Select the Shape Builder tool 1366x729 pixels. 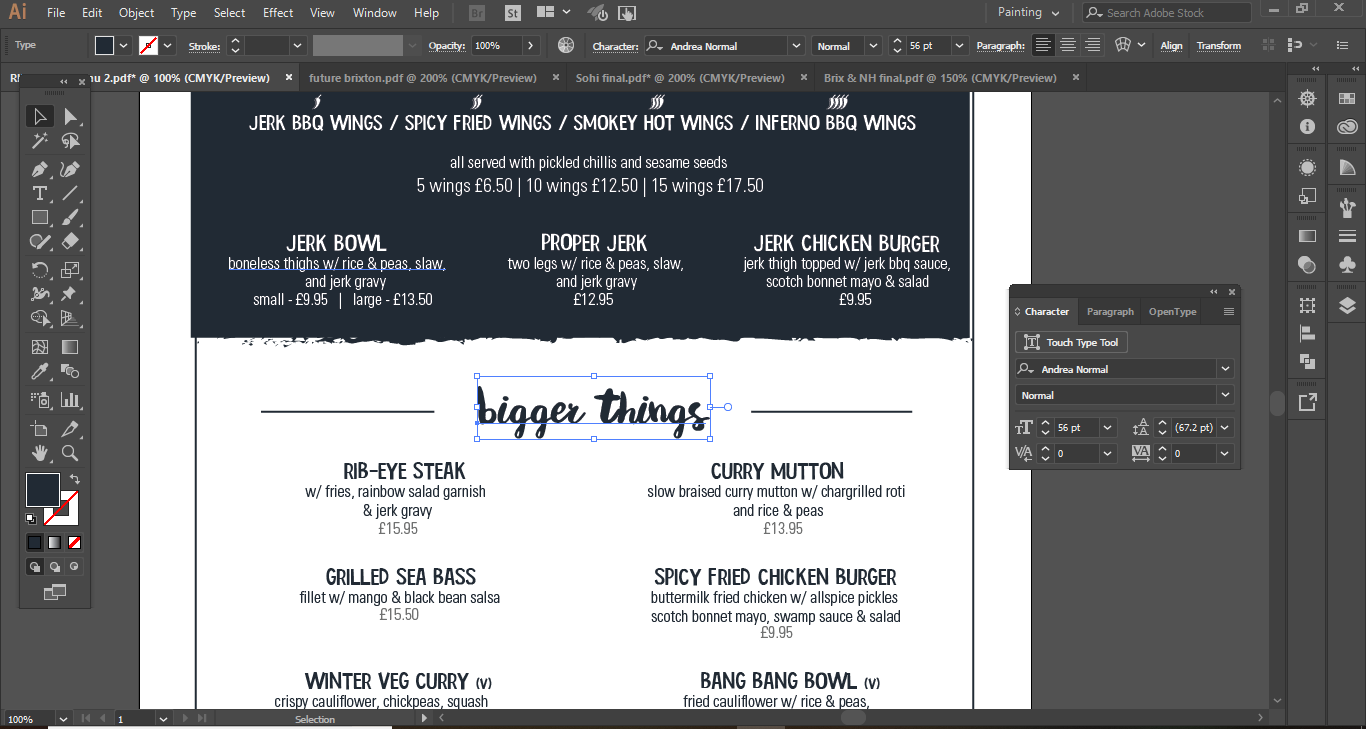click(x=40, y=319)
